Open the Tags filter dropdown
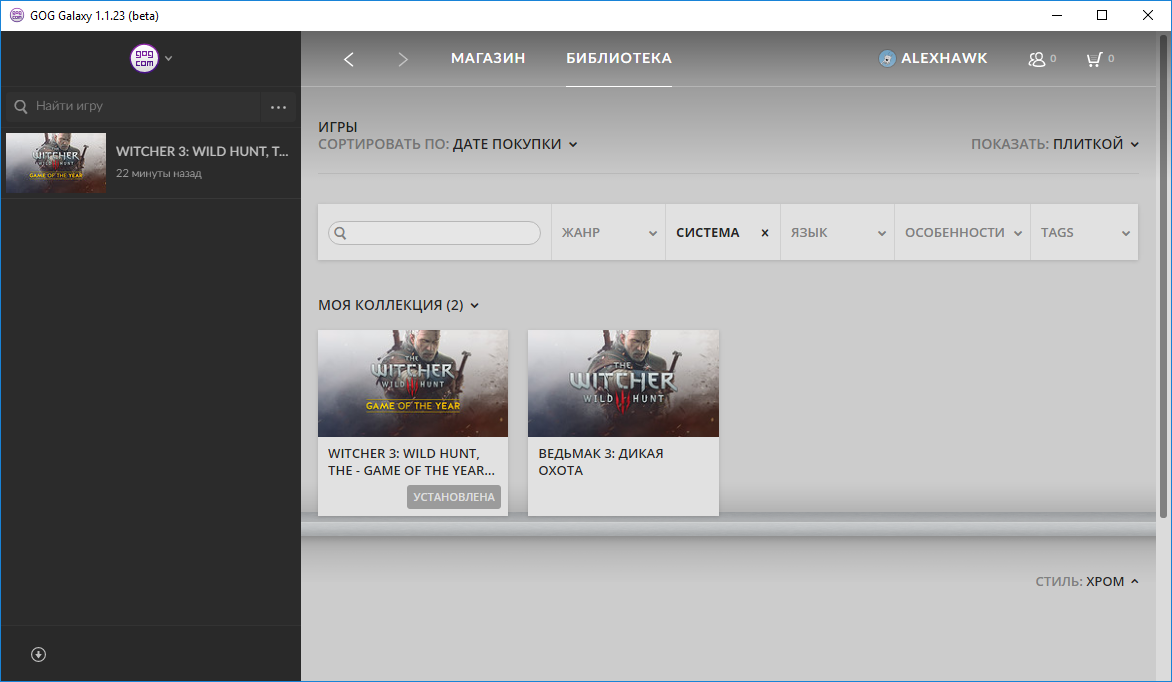 click(1084, 233)
